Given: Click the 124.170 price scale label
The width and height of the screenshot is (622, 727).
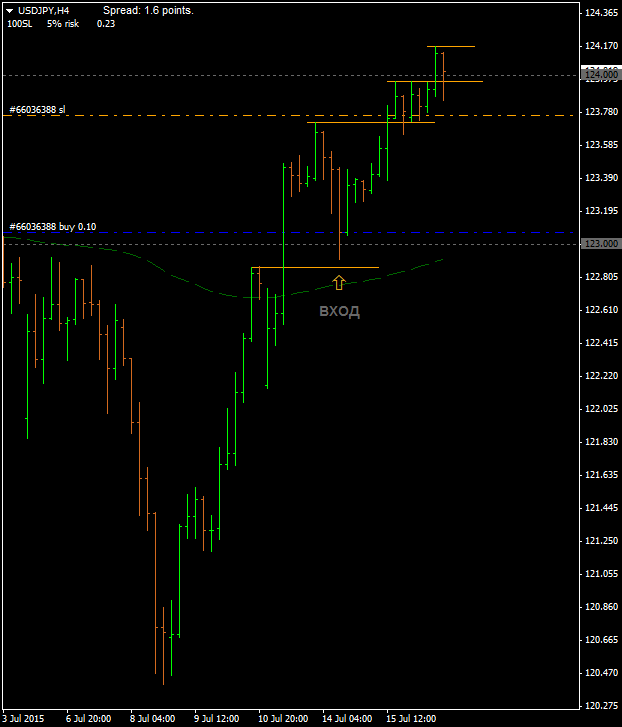Looking at the screenshot, I should pyautogui.click(x=601, y=45).
